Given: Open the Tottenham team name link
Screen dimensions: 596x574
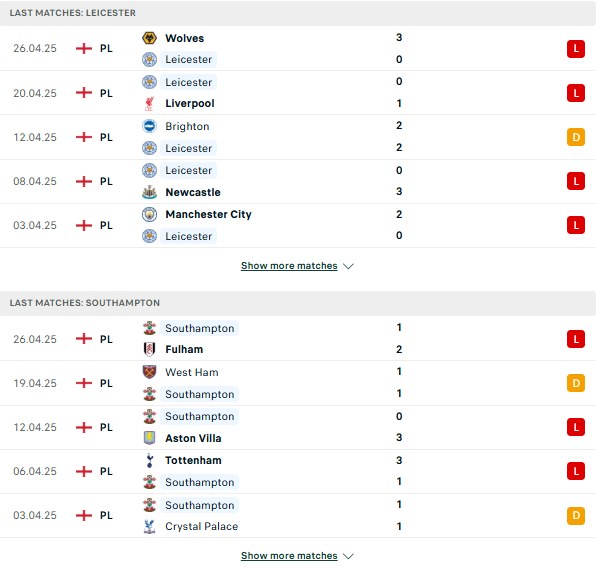Looking at the screenshot, I should (x=193, y=460).
